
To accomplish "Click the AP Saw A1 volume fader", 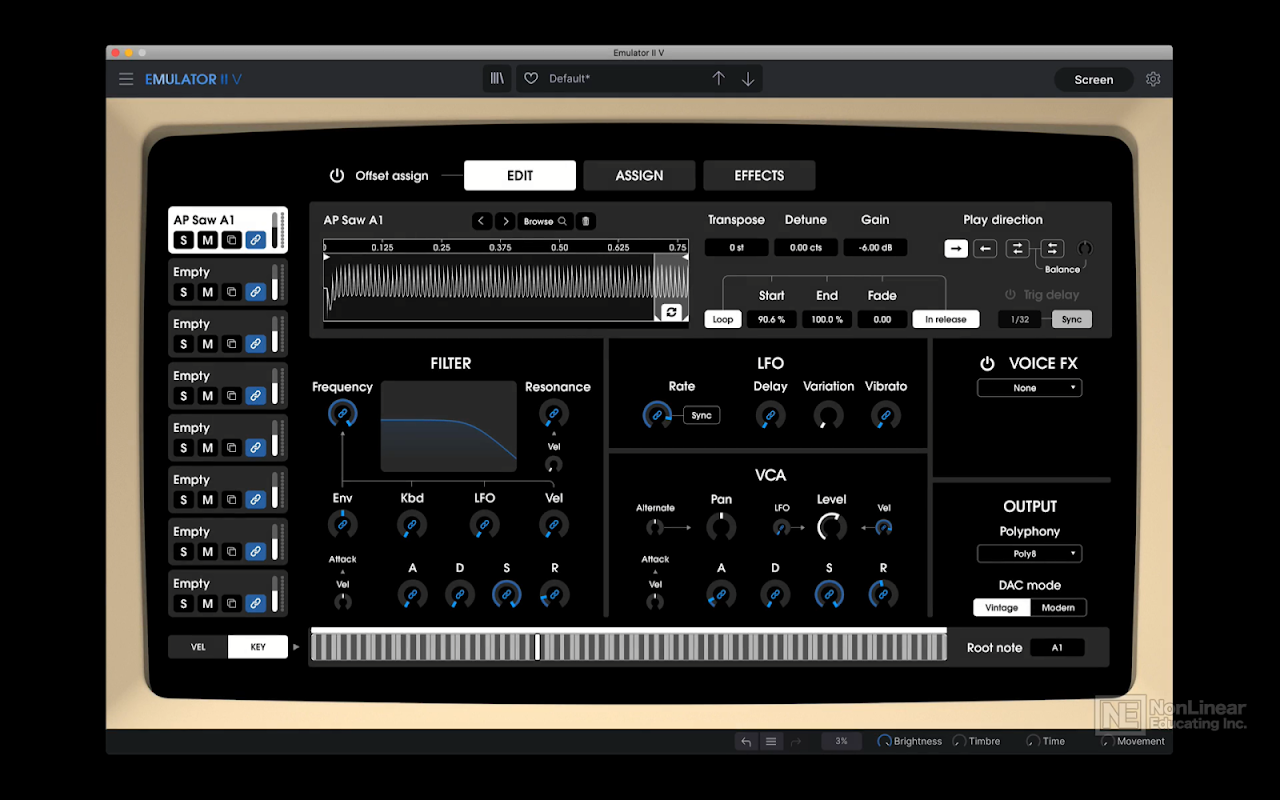I will 276,231.
